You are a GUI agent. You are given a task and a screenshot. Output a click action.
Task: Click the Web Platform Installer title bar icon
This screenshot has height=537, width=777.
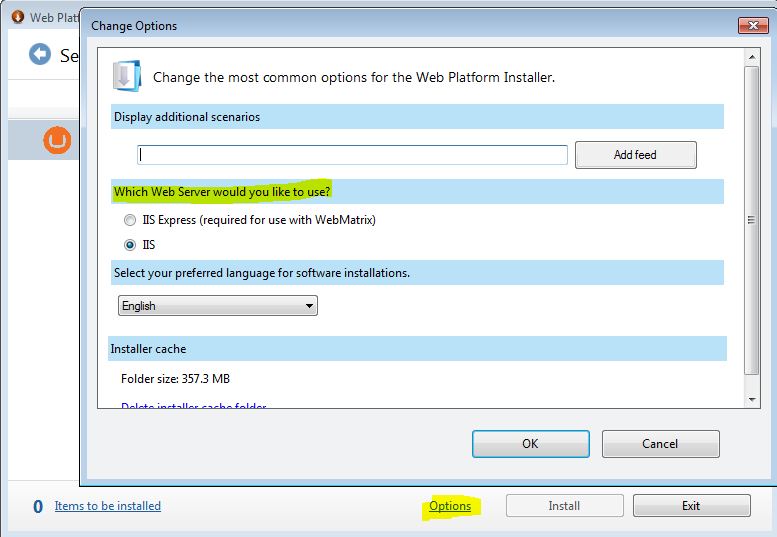click(x=17, y=17)
